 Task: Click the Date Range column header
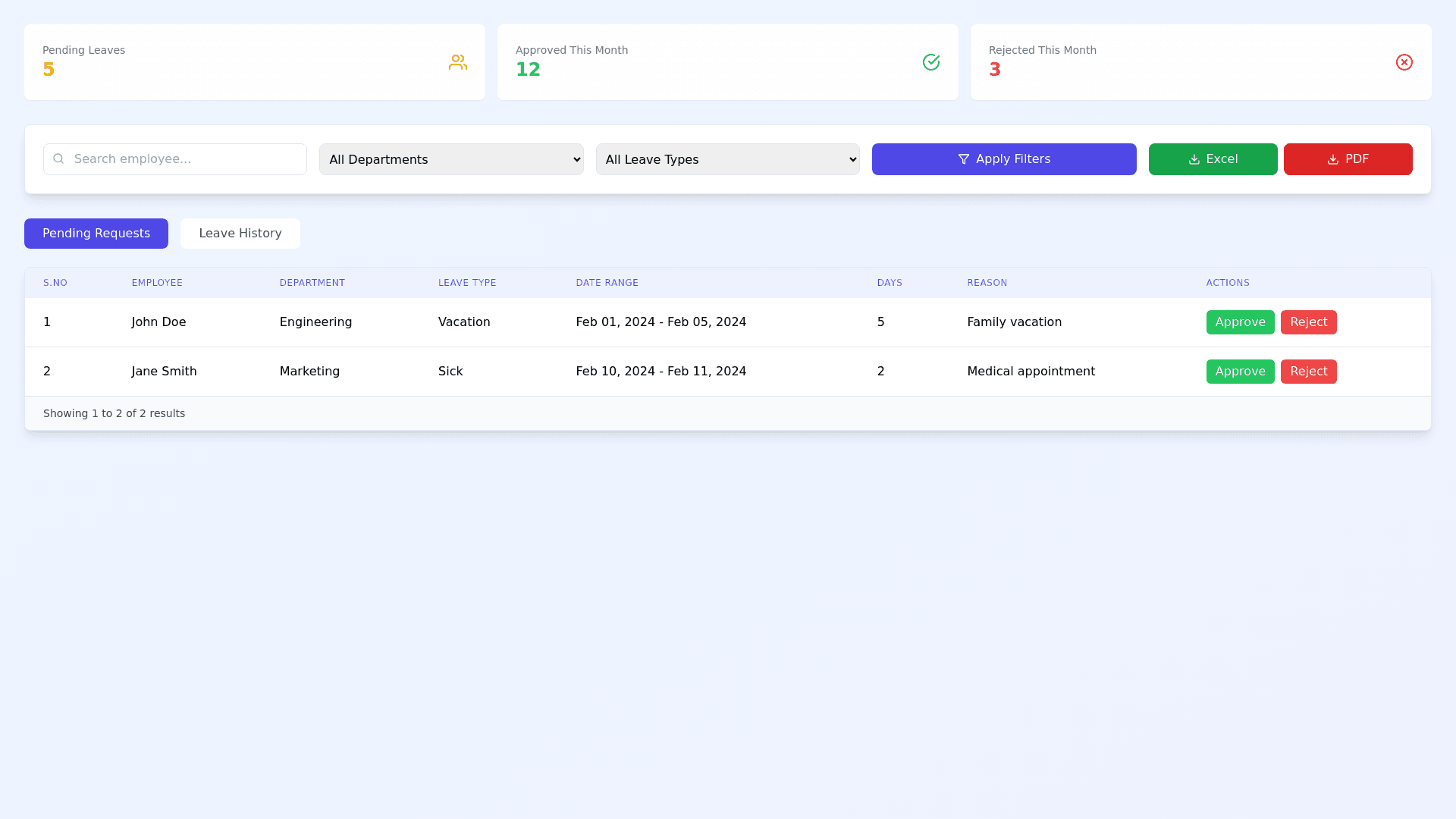click(607, 283)
